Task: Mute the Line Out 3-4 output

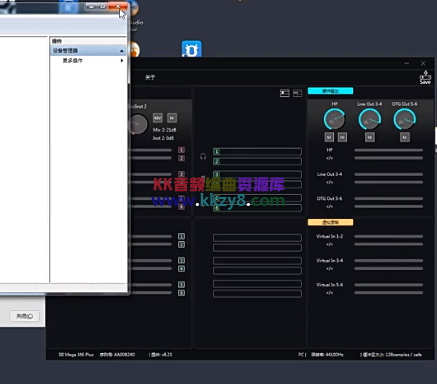Action: pos(369,137)
